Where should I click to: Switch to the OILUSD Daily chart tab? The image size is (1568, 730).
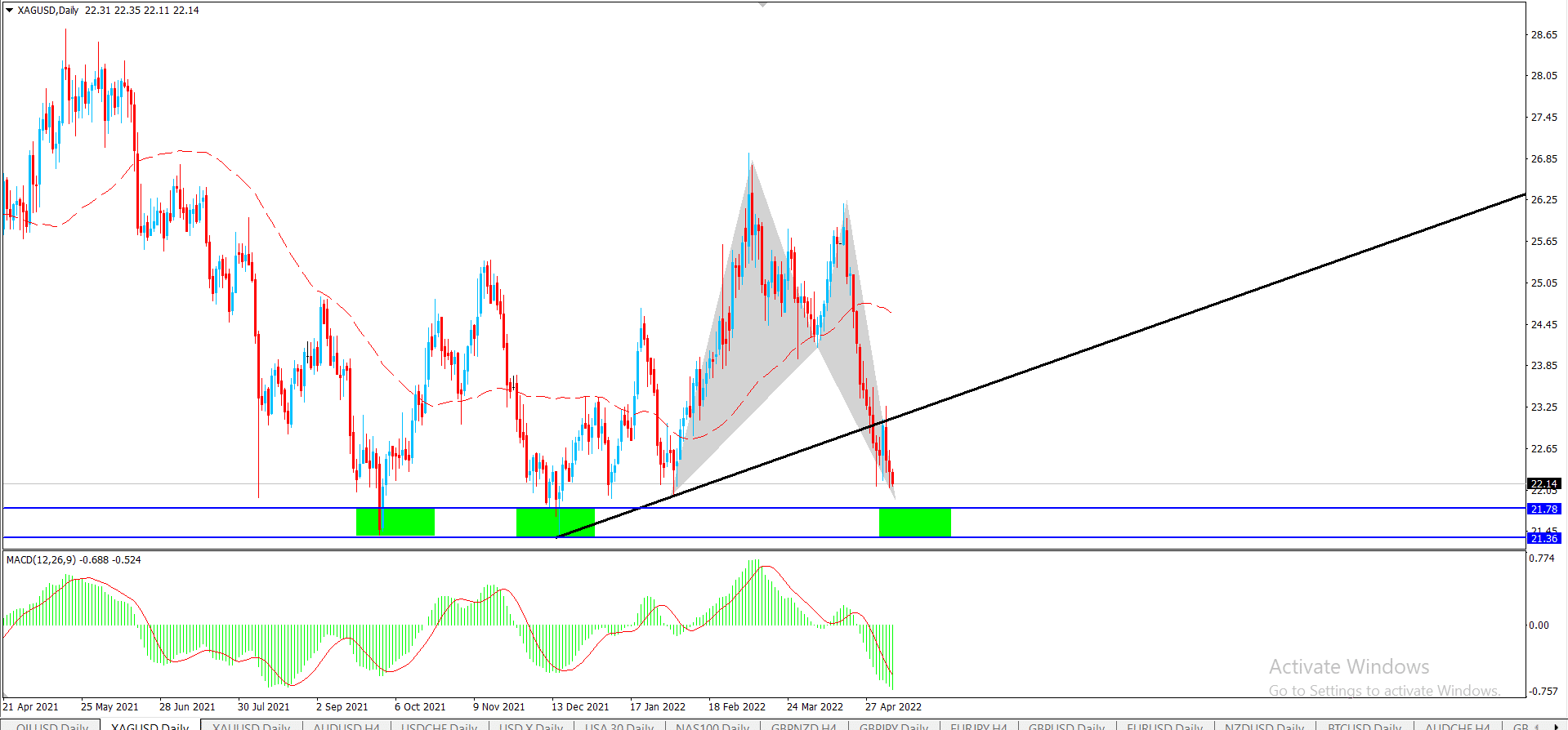(52, 726)
